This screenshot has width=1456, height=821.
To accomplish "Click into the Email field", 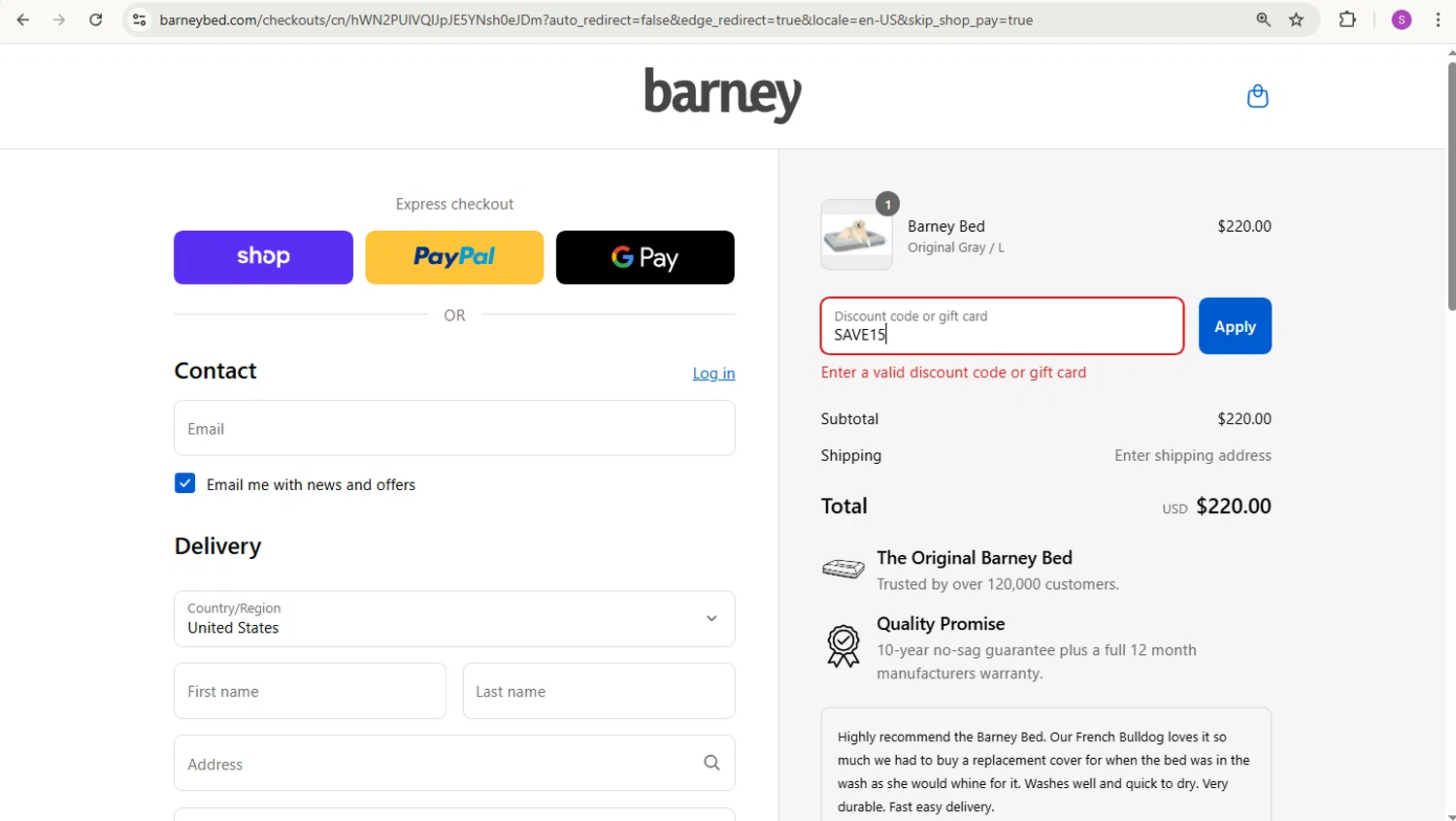I will tap(454, 428).
